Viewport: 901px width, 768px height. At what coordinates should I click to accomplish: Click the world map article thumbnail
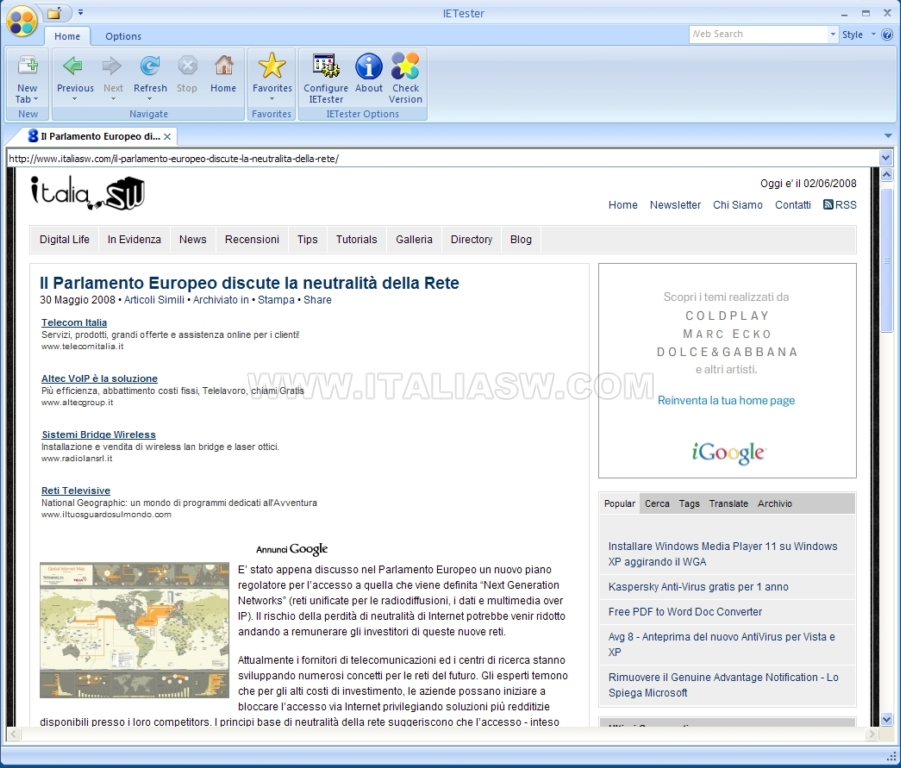point(134,630)
